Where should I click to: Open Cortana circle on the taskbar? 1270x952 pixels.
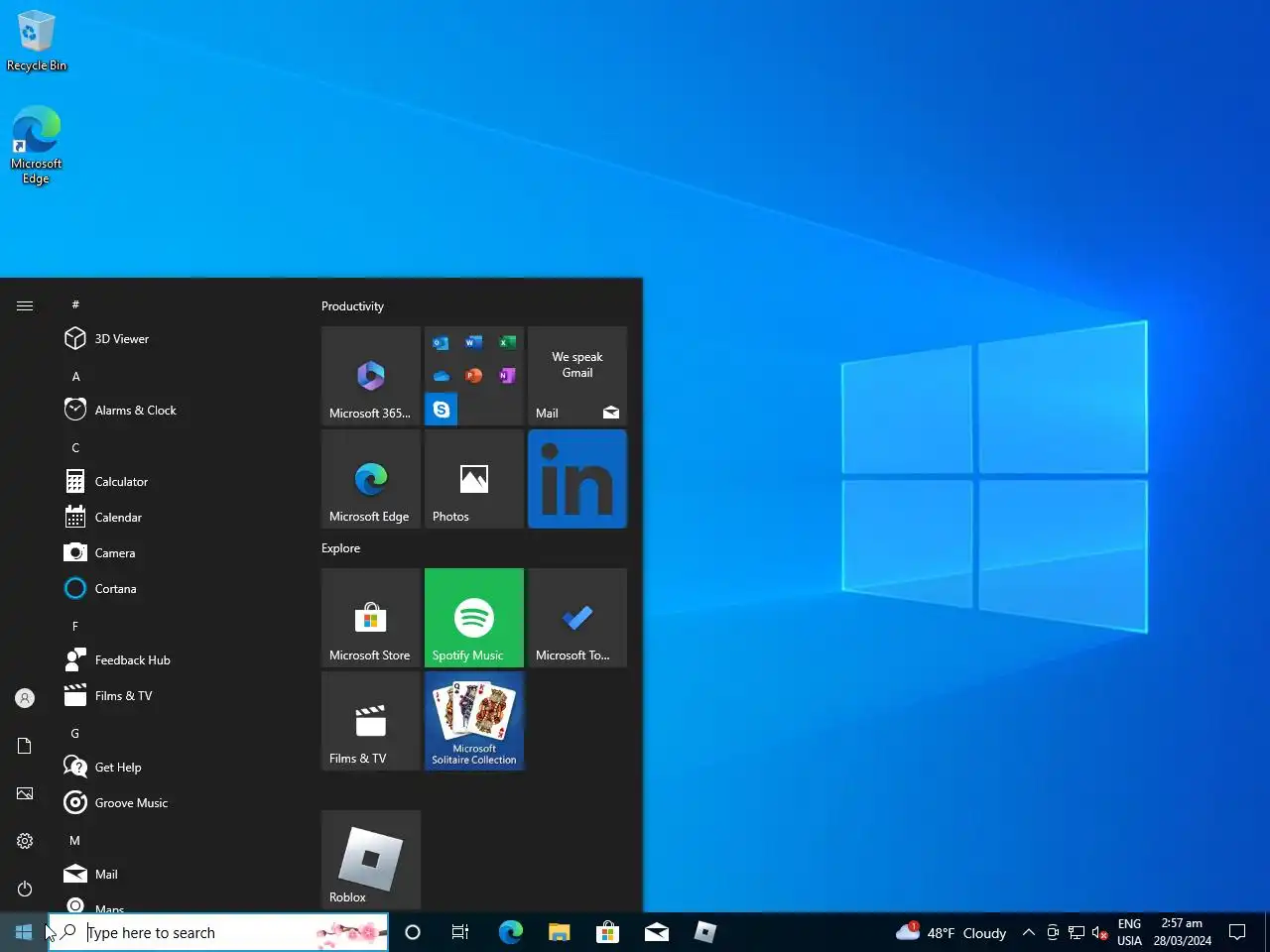[x=413, y=932]
